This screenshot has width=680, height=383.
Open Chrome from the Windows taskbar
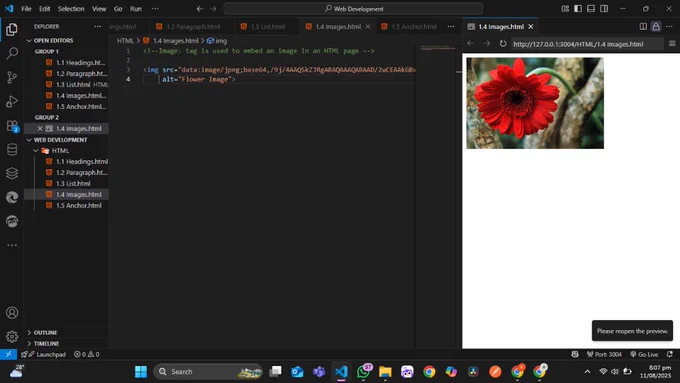click(x=429, y=372)
